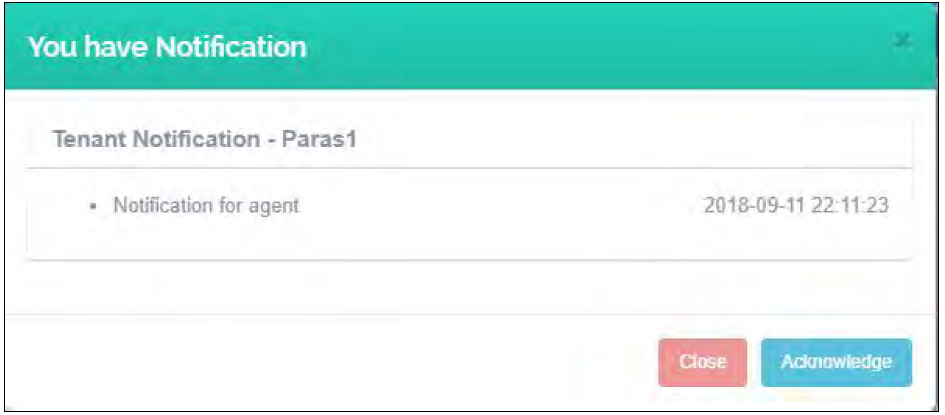945x415 pixels.
Task: Click the 2018-09-11 22:11:23 timestamp
Action: pos(796,206)
